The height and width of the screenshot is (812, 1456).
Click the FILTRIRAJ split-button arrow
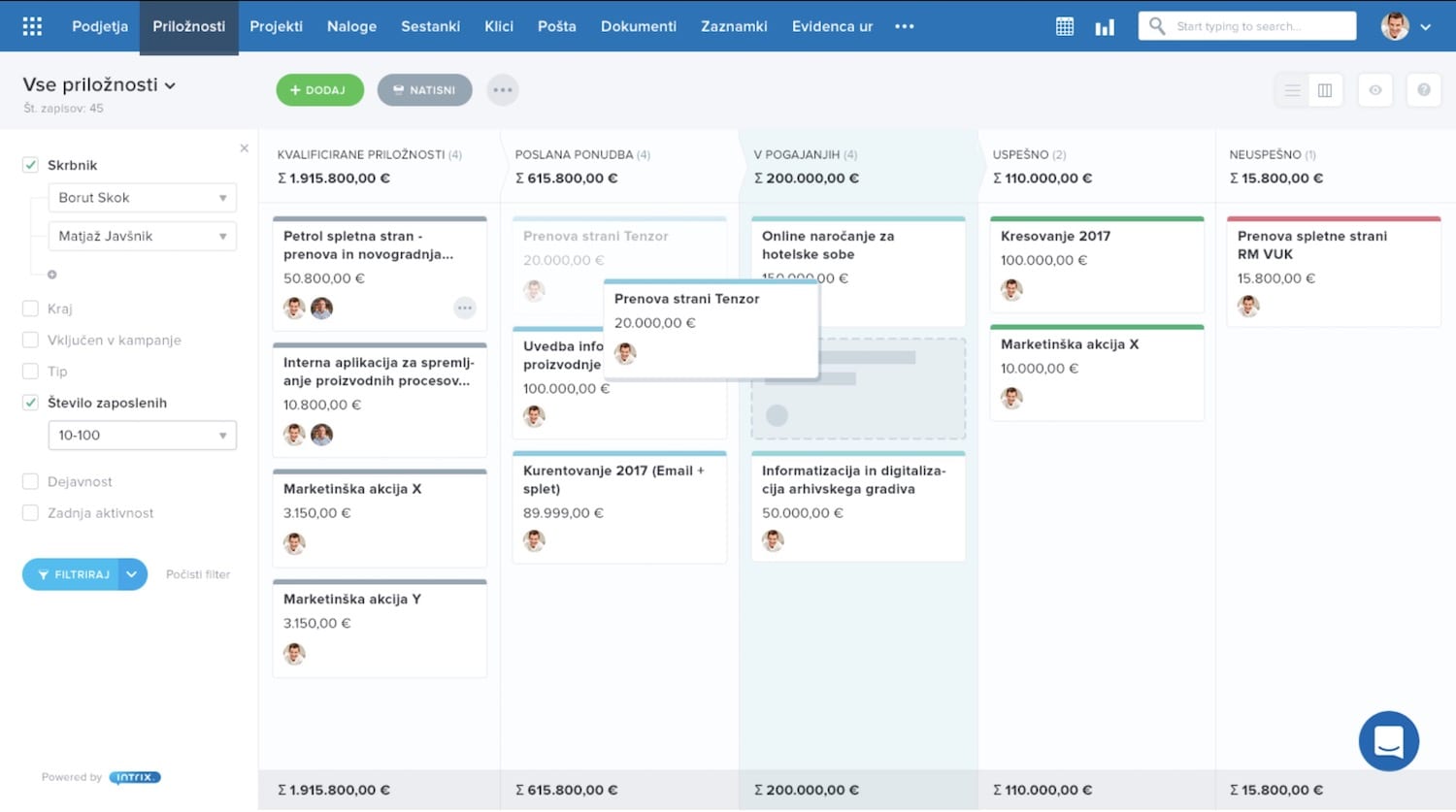pyautogui.click(x=131, y=574)
